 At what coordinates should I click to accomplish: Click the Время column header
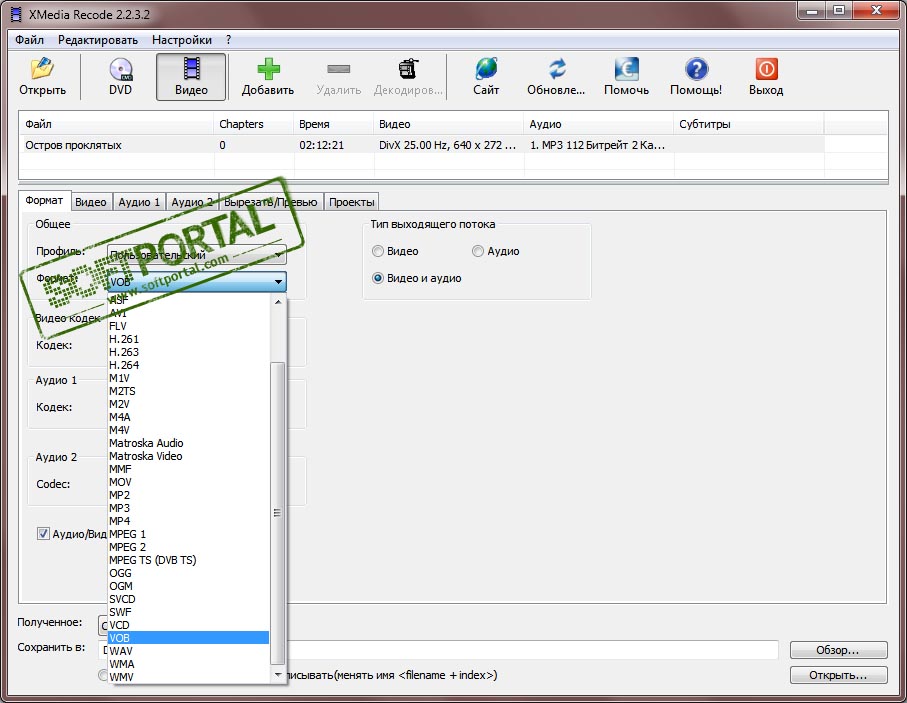[333, 124]
